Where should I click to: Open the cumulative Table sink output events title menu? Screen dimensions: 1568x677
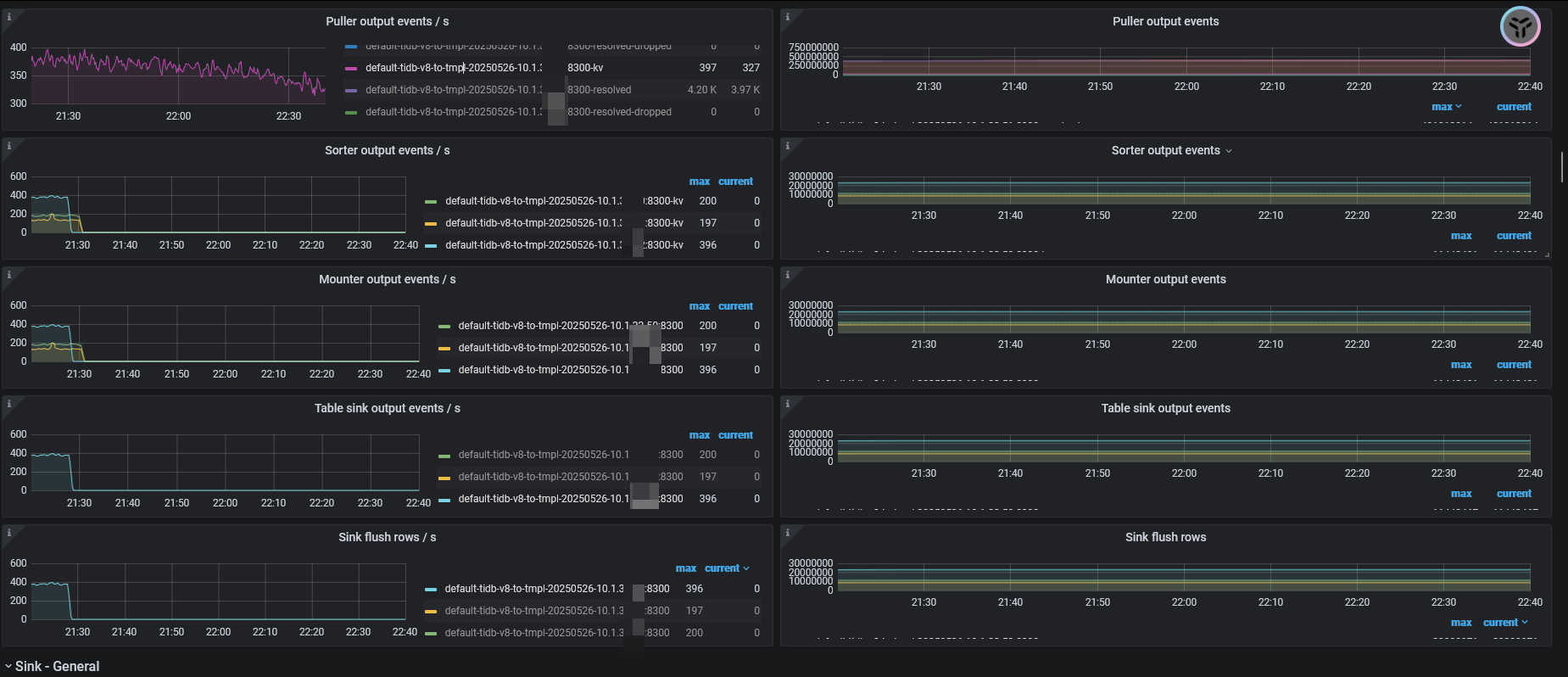pyautogui.click(x=1165, y=409)
